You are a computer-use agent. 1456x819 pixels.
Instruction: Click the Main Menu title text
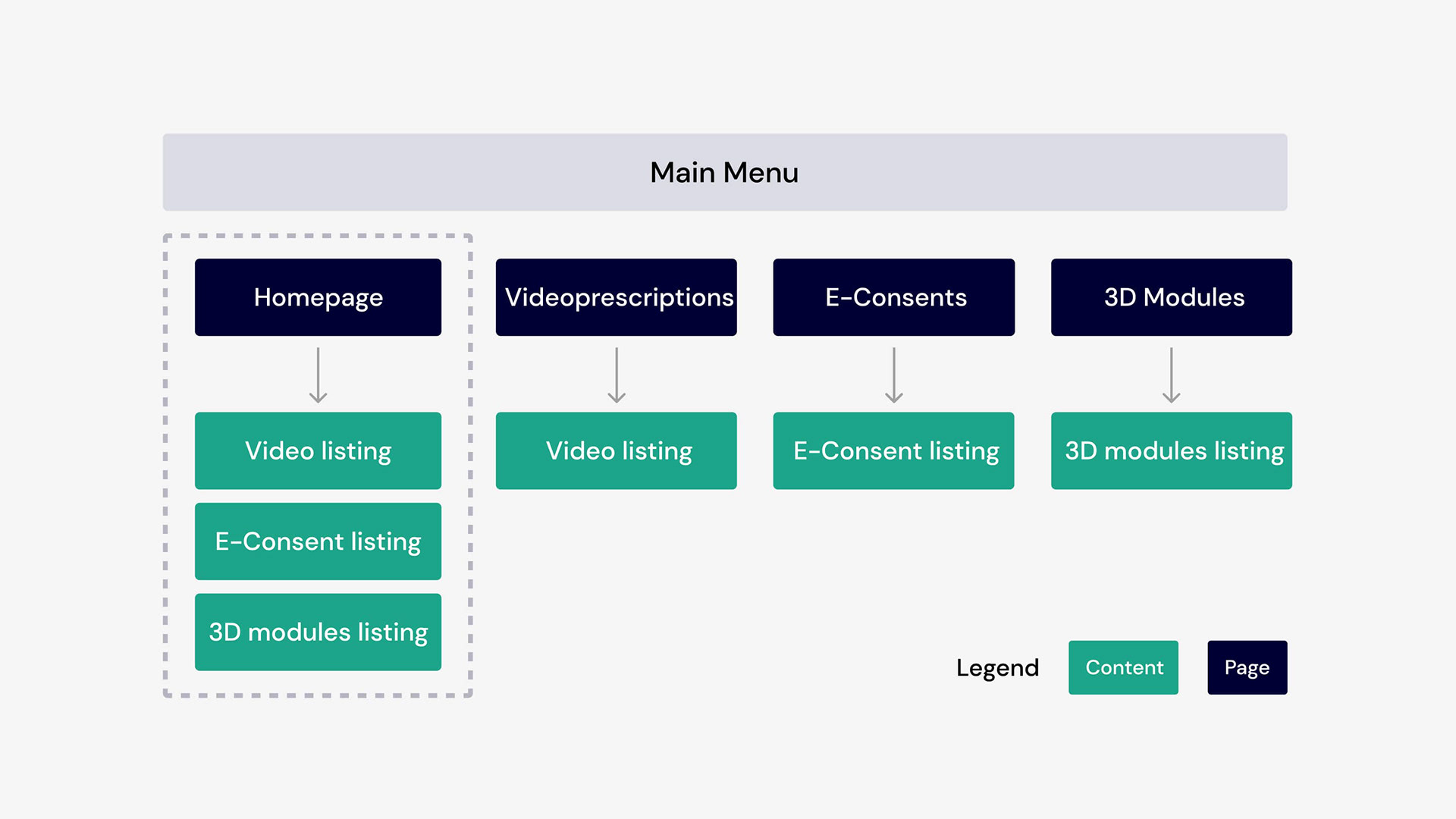click(x=724, y=172)
